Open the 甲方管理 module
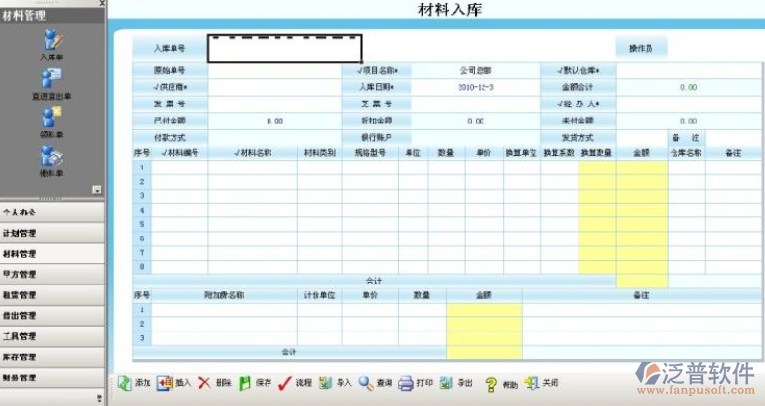The height and width of the screenshot is (406, 765). 52,274
